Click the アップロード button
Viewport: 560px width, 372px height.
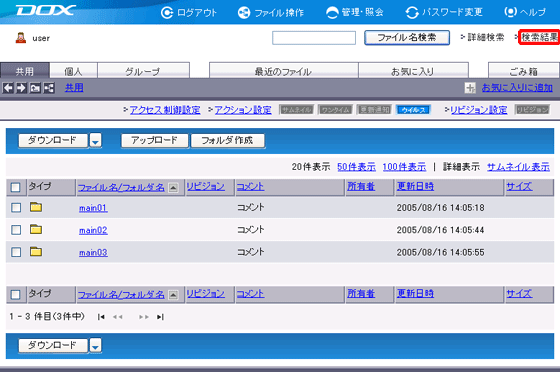click(x=155, y=140)
